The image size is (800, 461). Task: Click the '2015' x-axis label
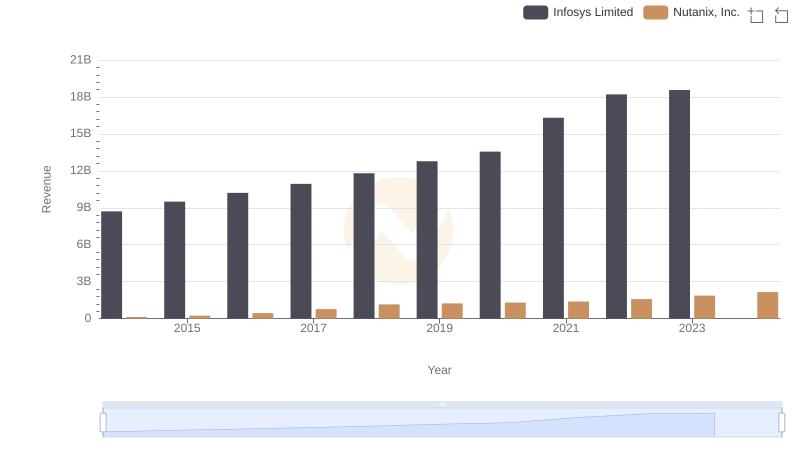click(x=187, y=328)
